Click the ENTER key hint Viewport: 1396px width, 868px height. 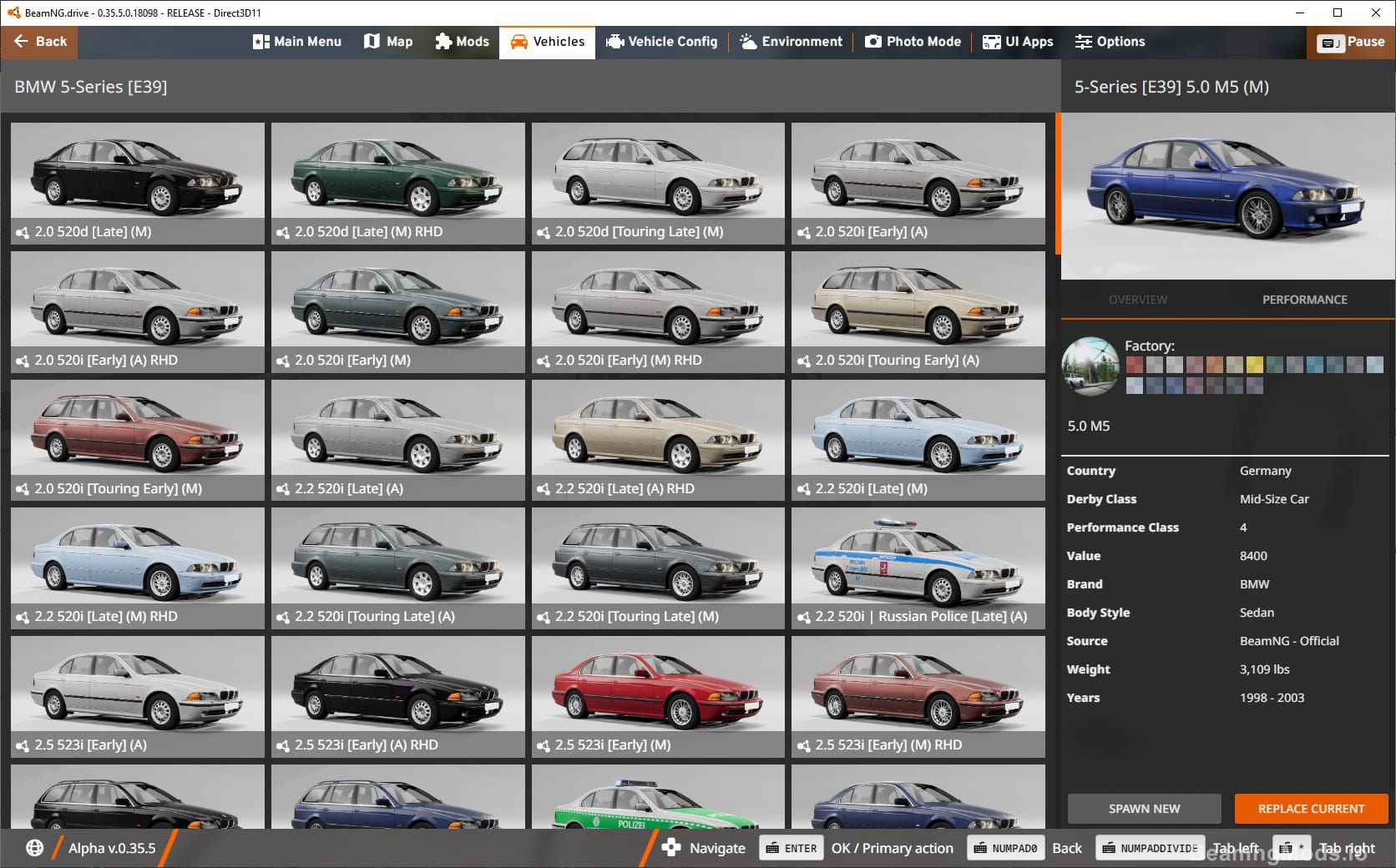coord(792,848)
